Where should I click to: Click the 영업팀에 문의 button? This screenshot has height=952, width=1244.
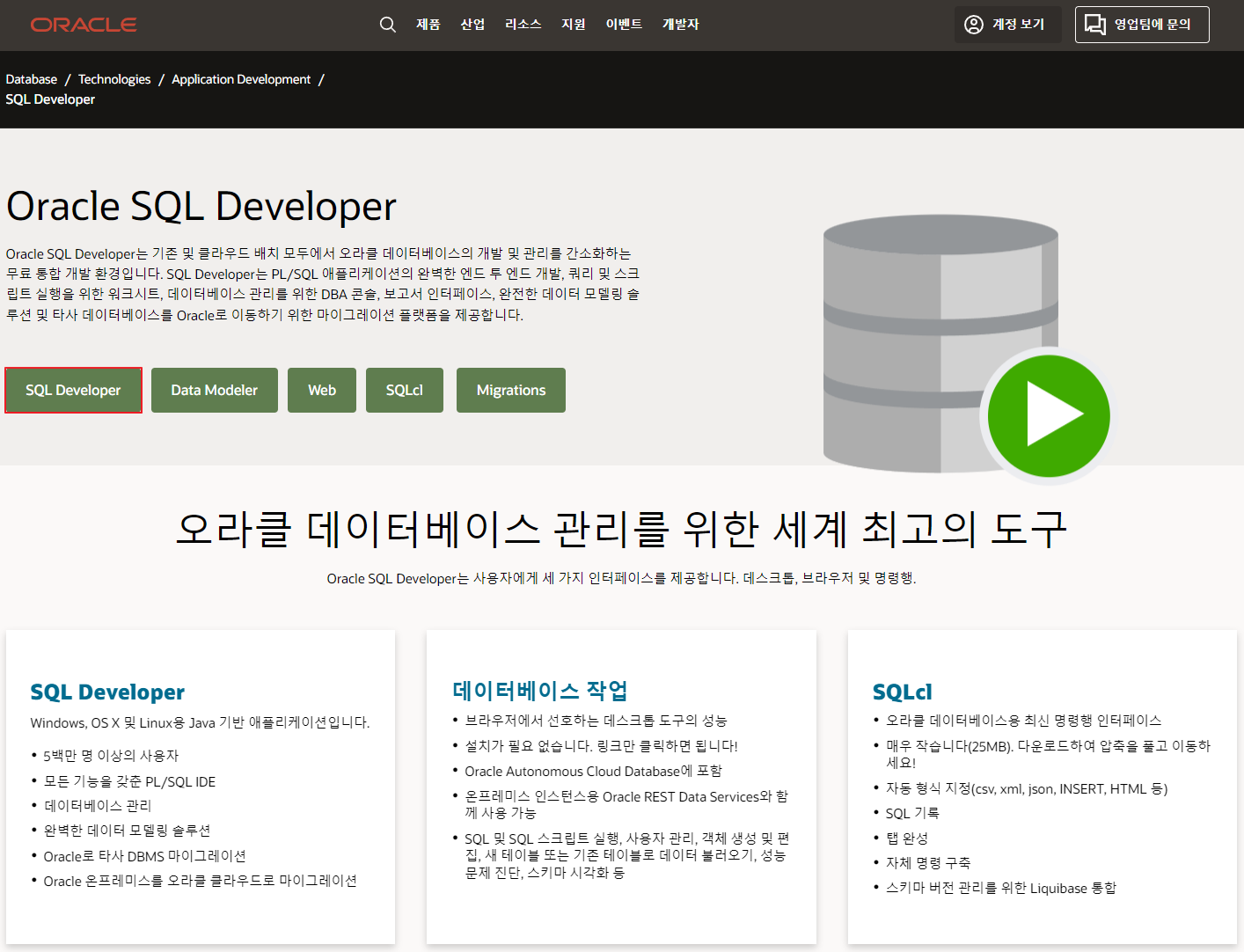point(1142,25)
